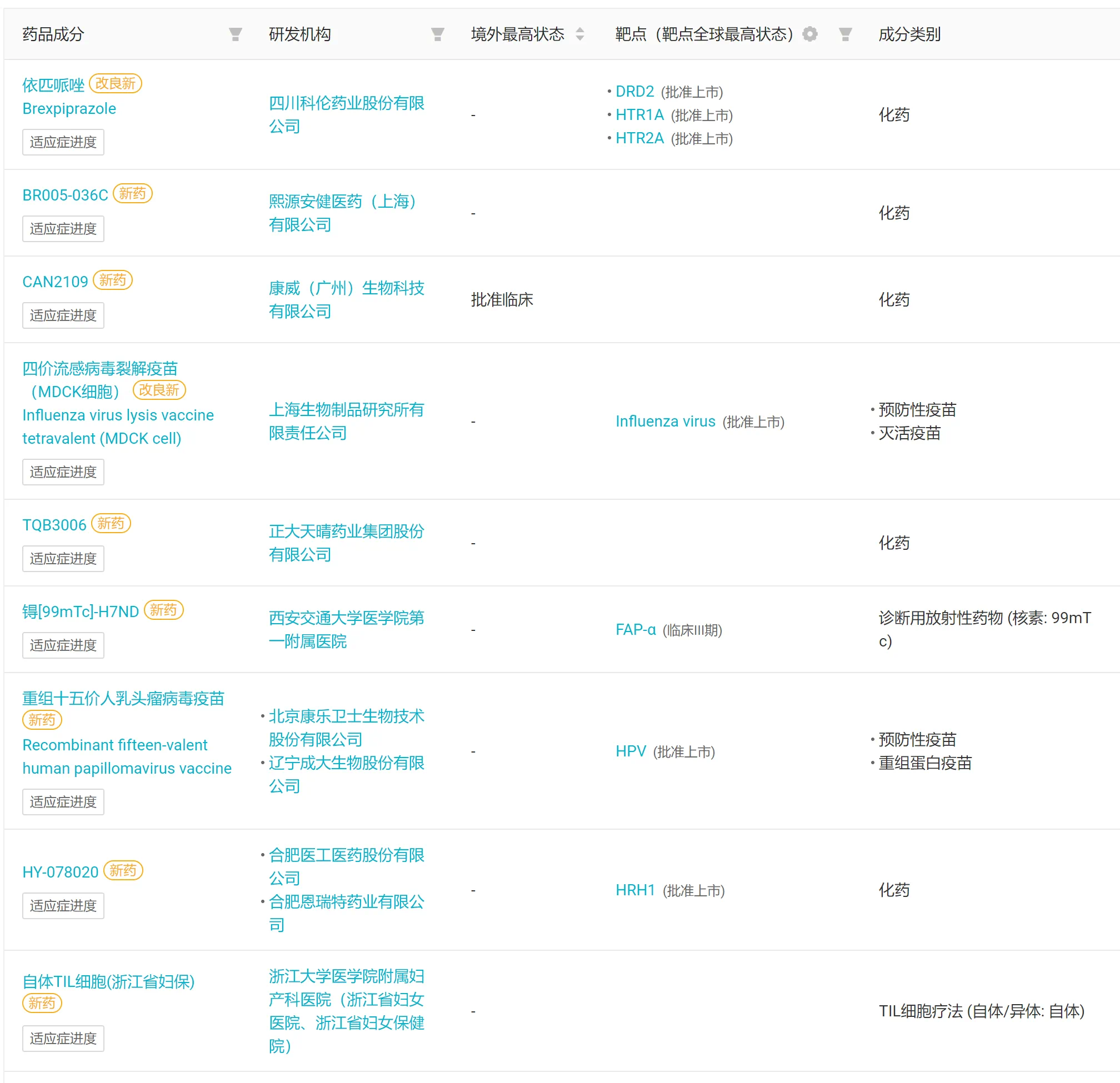Image resolution: width=1120 pixels, height=1083 pixels.
Task: Open the HRH1 target link
Action: [636, 890]
